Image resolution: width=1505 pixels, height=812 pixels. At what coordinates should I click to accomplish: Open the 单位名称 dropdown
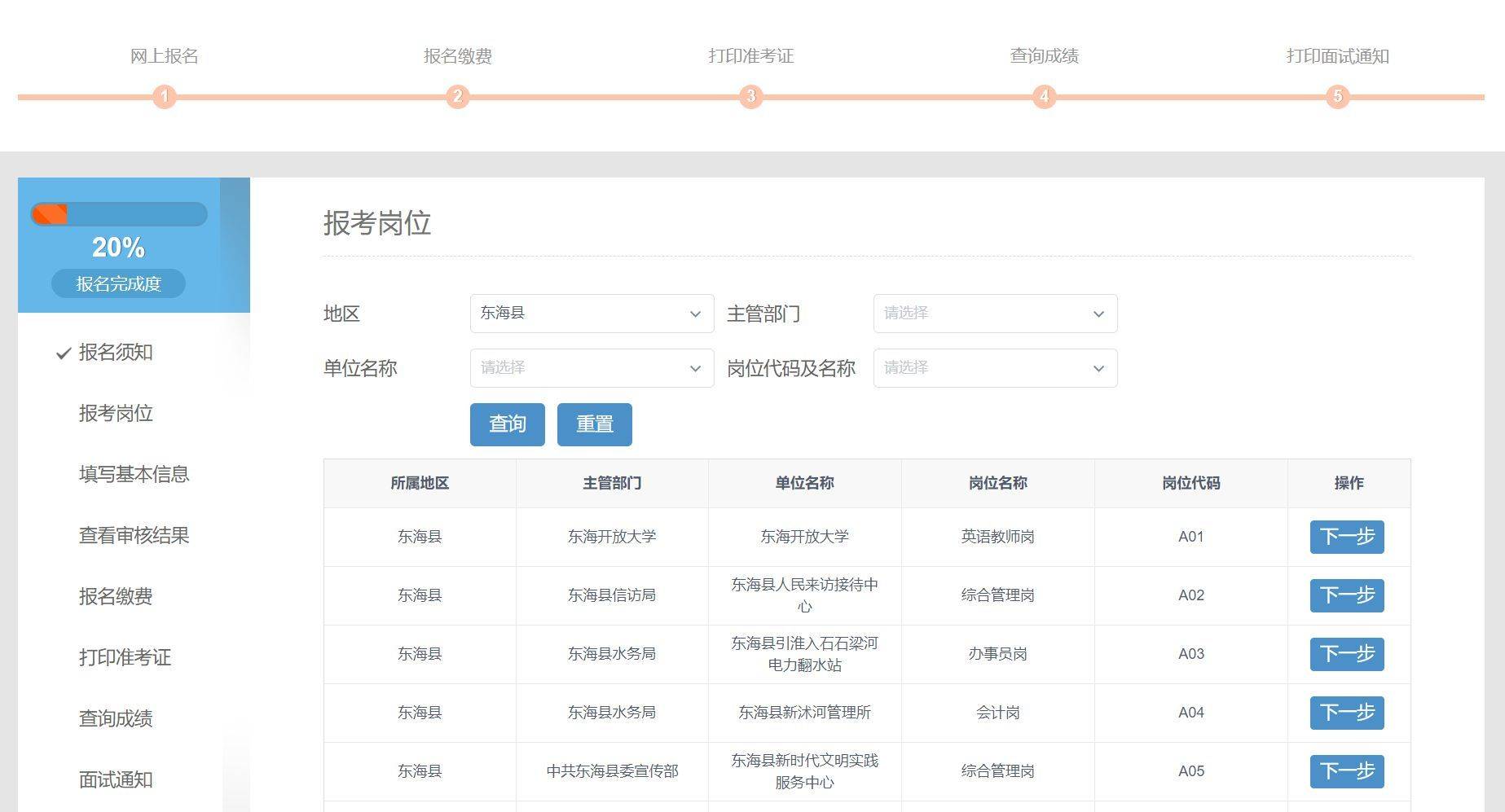pyautogui.click(x=592, y=368)
